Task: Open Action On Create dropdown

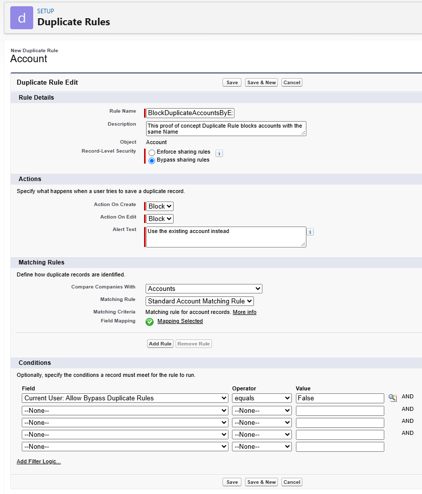Action: (x=160, y=206)
